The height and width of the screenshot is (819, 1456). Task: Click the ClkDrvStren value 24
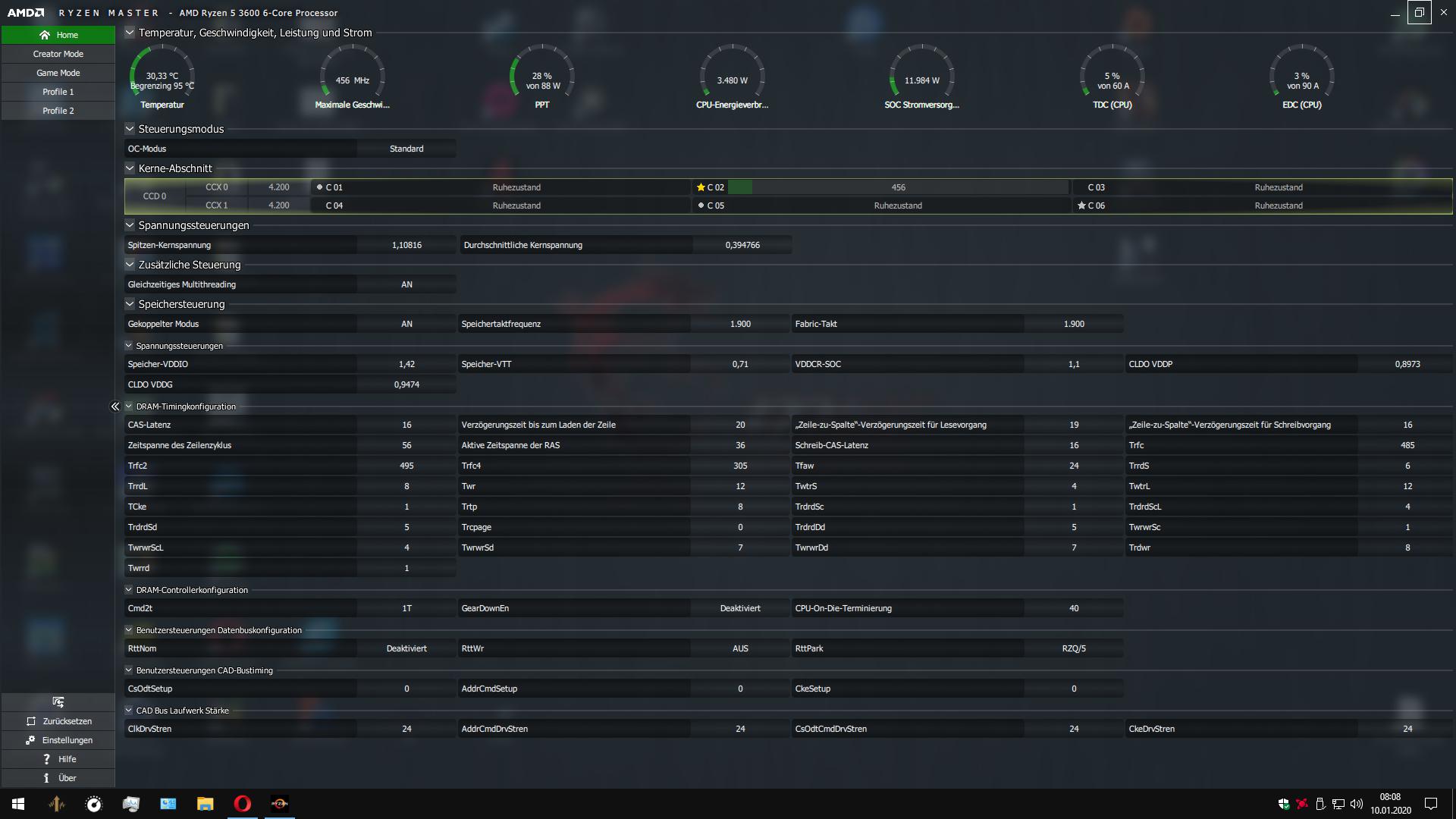406,729
